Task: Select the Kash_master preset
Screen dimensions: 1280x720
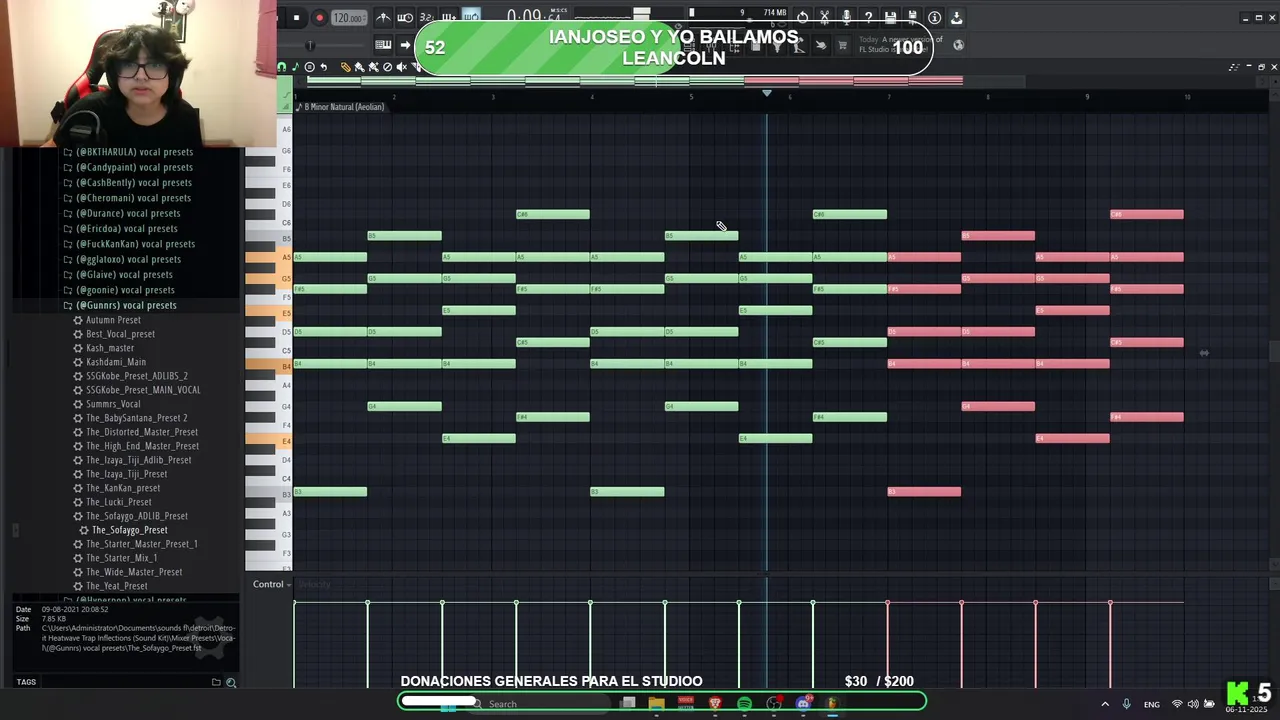Action: click(109, 348)
